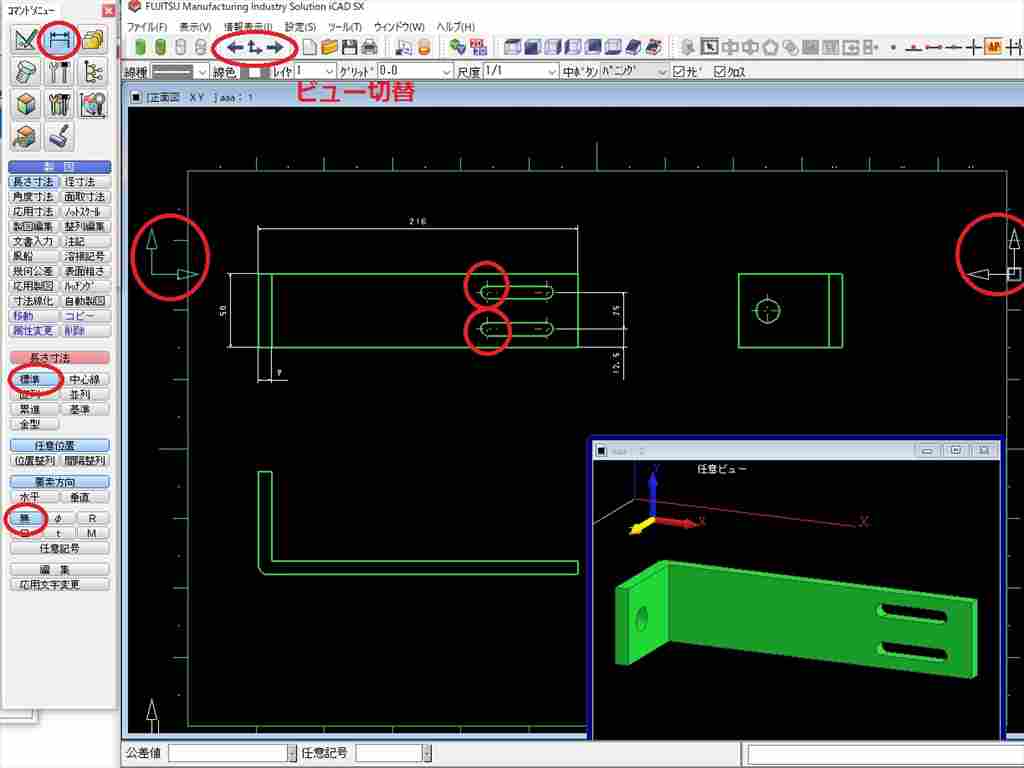Screen dimensions: 1024x768
Task: Open the ツール(T) menu
Action: point(344,27)
